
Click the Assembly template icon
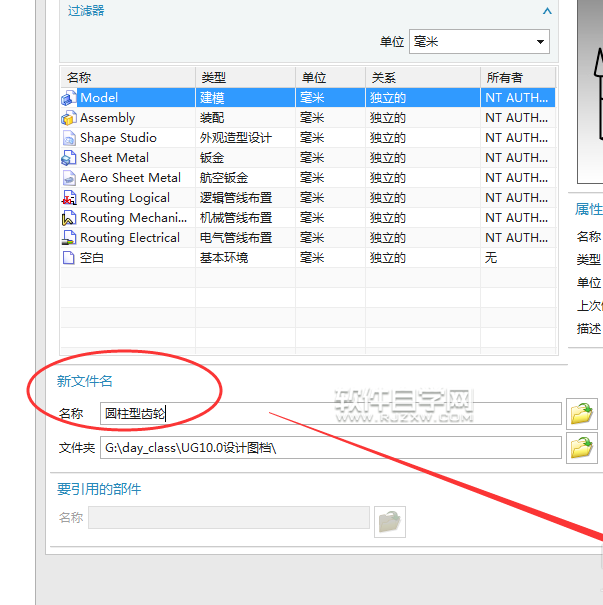click(69, 118)
